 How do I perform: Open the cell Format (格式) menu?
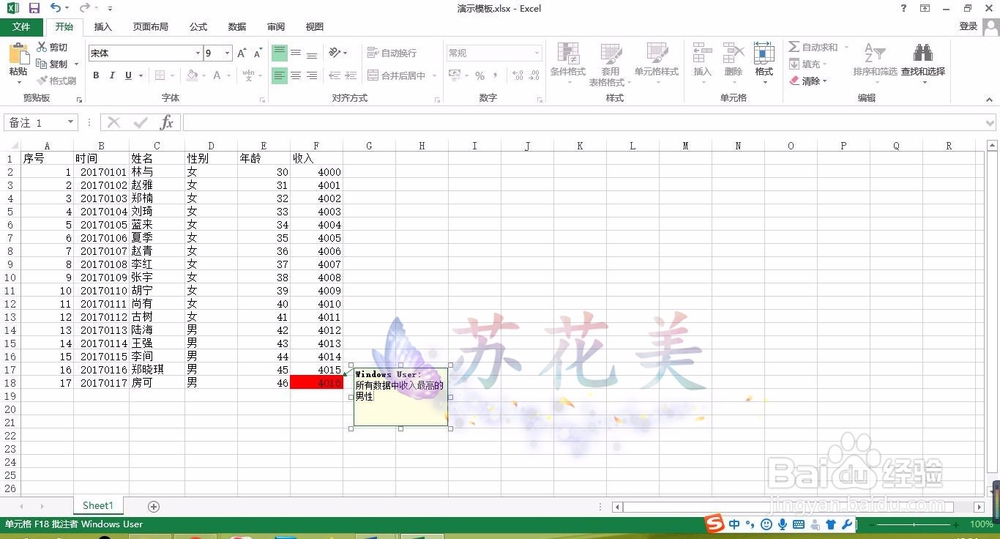(764, 64)
